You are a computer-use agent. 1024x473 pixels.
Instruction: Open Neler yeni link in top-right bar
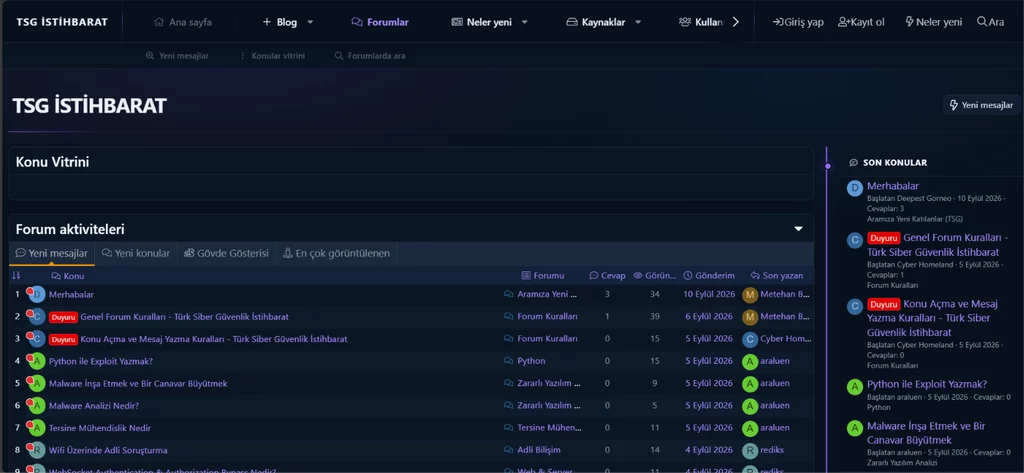point(934,22)
